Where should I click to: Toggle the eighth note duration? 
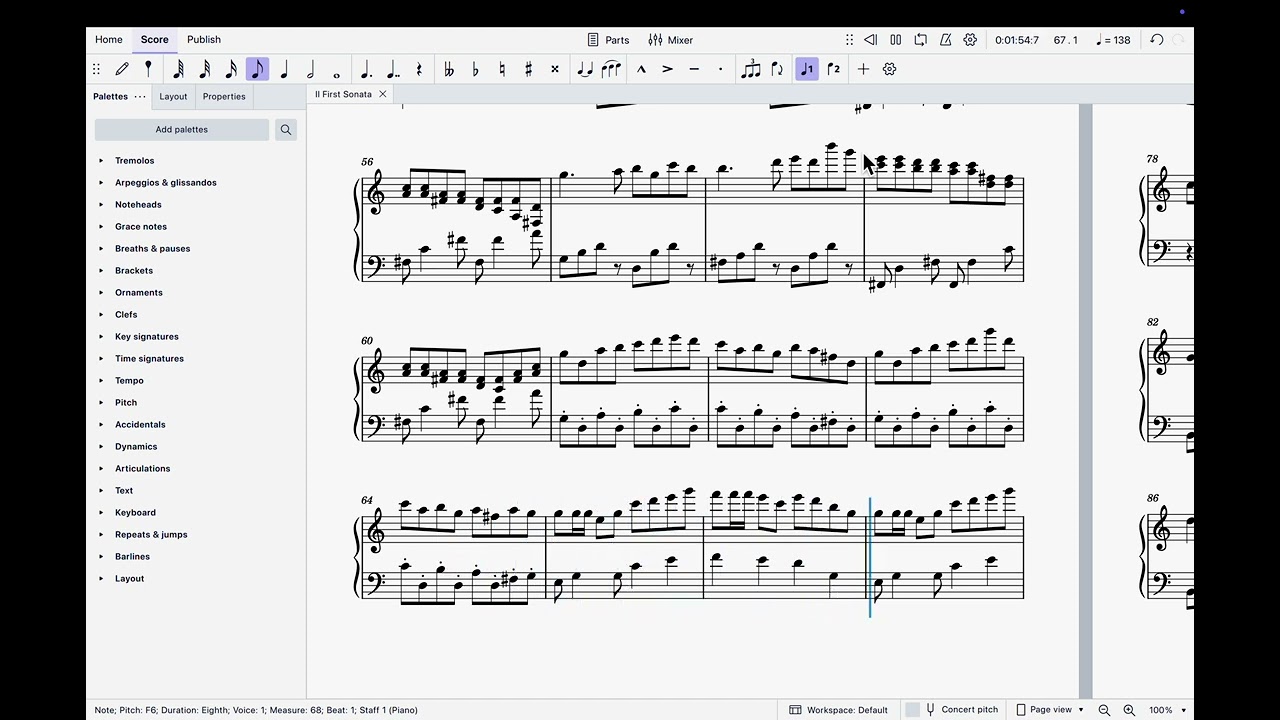pos(257,69)
